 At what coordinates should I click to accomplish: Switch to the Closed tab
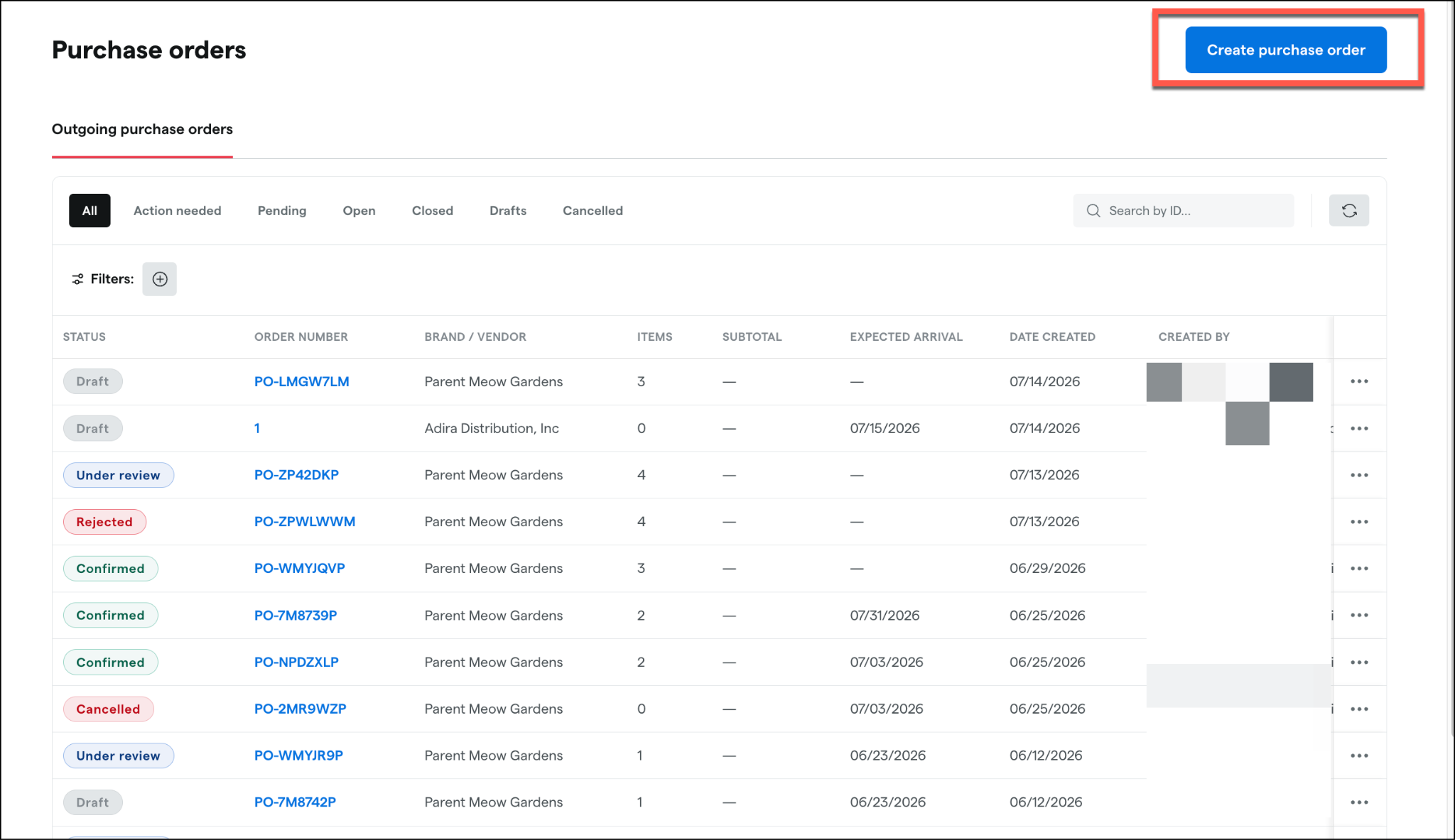(433, 211)
